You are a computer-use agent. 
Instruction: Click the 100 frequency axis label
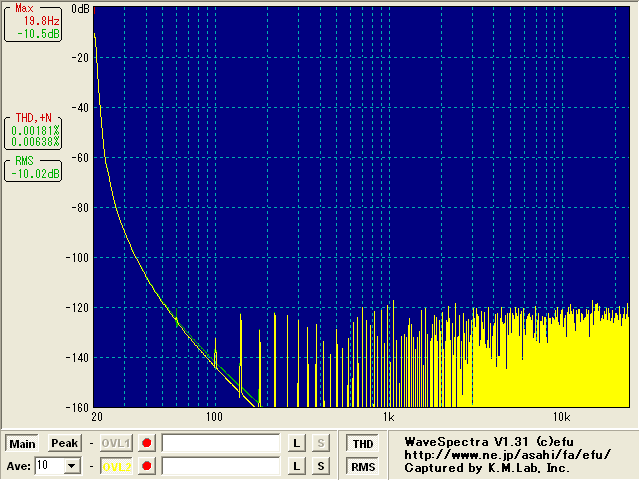pos(214,417)
